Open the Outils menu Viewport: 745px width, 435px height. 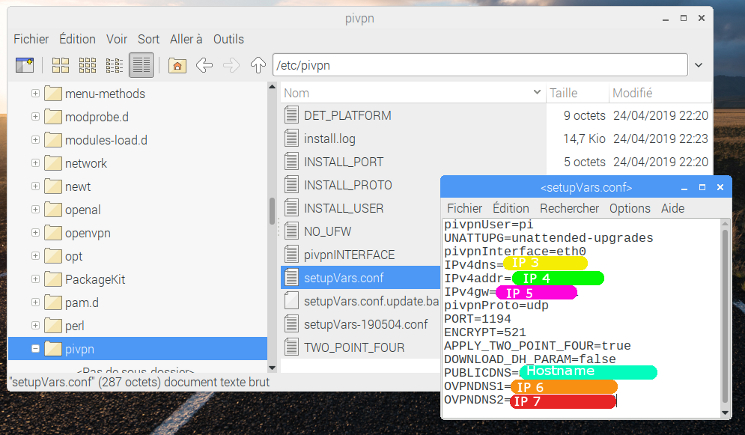click(228, 39)
